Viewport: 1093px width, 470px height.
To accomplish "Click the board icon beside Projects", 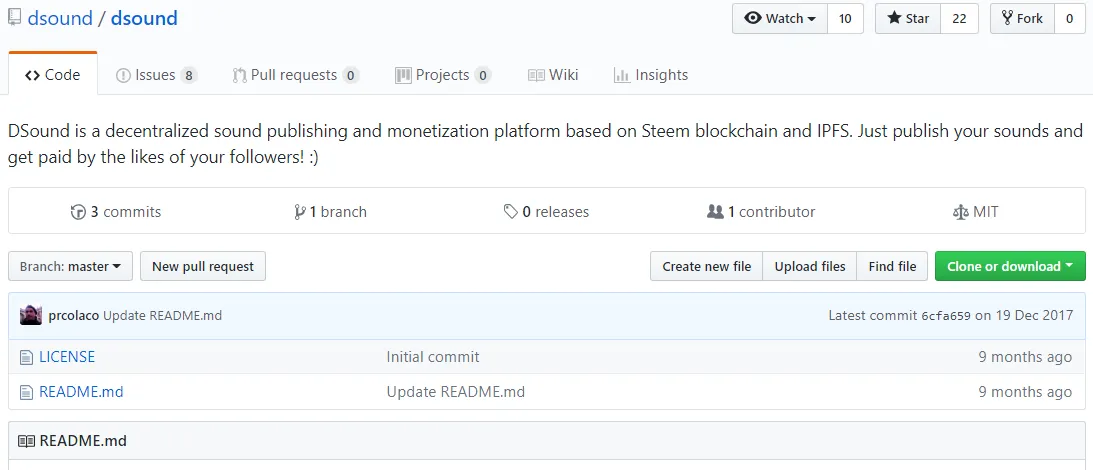I will [x=403, y=75].
